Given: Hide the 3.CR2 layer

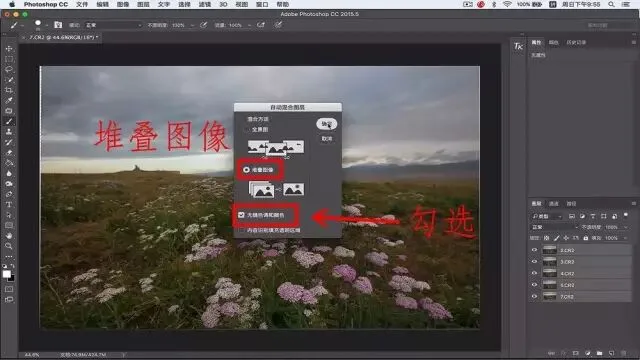Looking at the screenshot, I should (534, 262).
